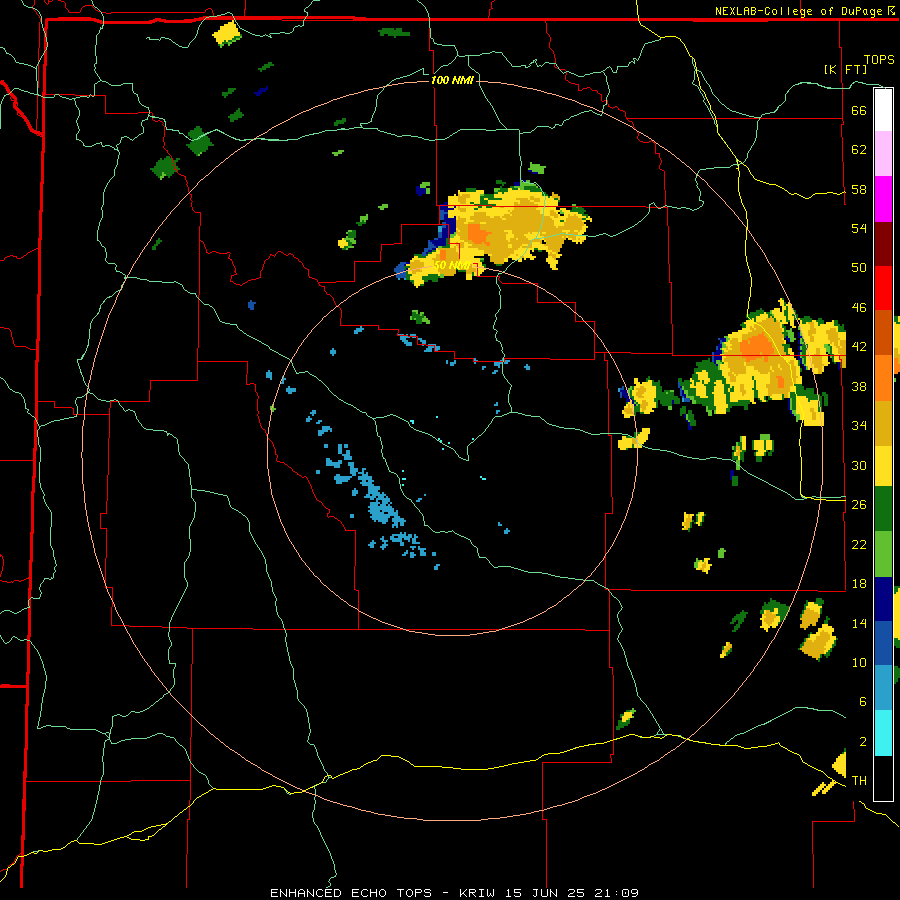The height and width of the screenshot is (900, 900).
Task: Click the medium blue legend swatch above 10
Action: [883, 643]
